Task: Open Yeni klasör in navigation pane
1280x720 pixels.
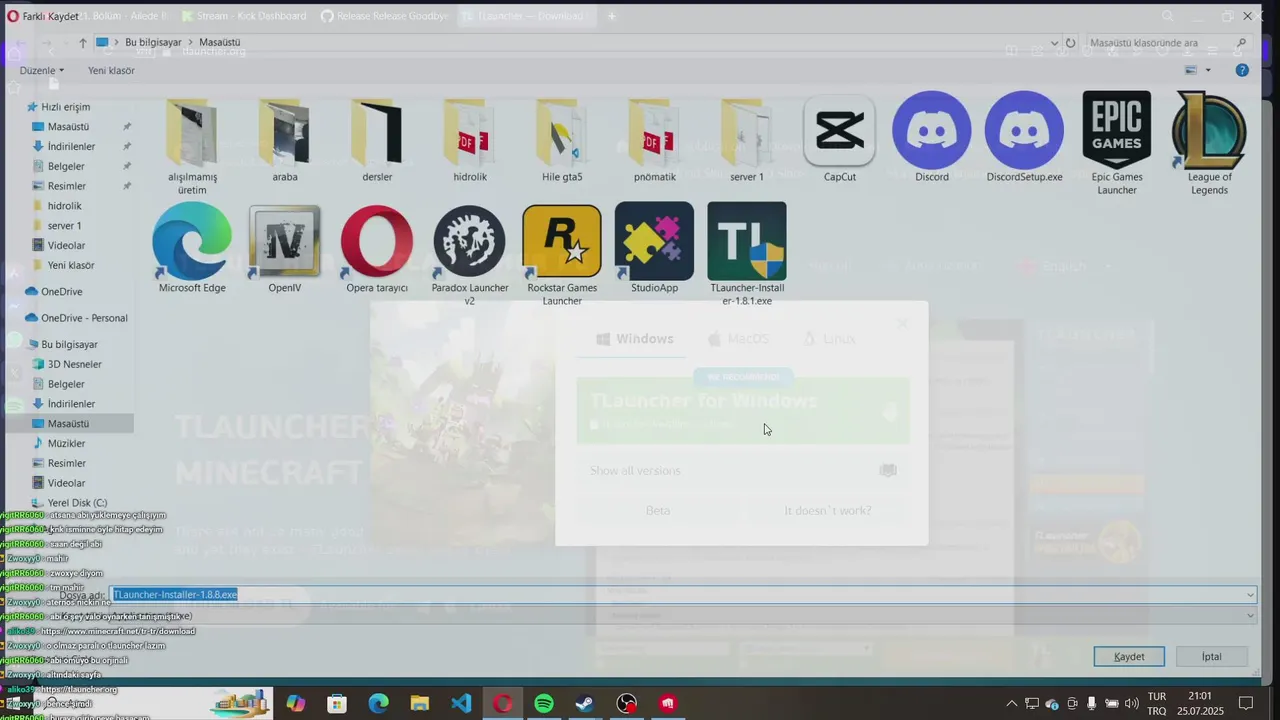Action: [71, 265]
